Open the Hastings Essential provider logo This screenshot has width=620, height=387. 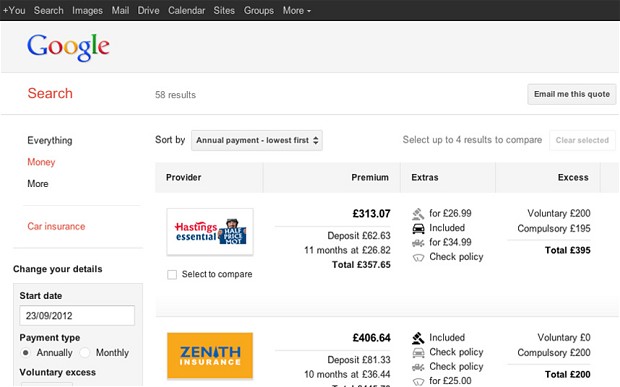point(210,232)
